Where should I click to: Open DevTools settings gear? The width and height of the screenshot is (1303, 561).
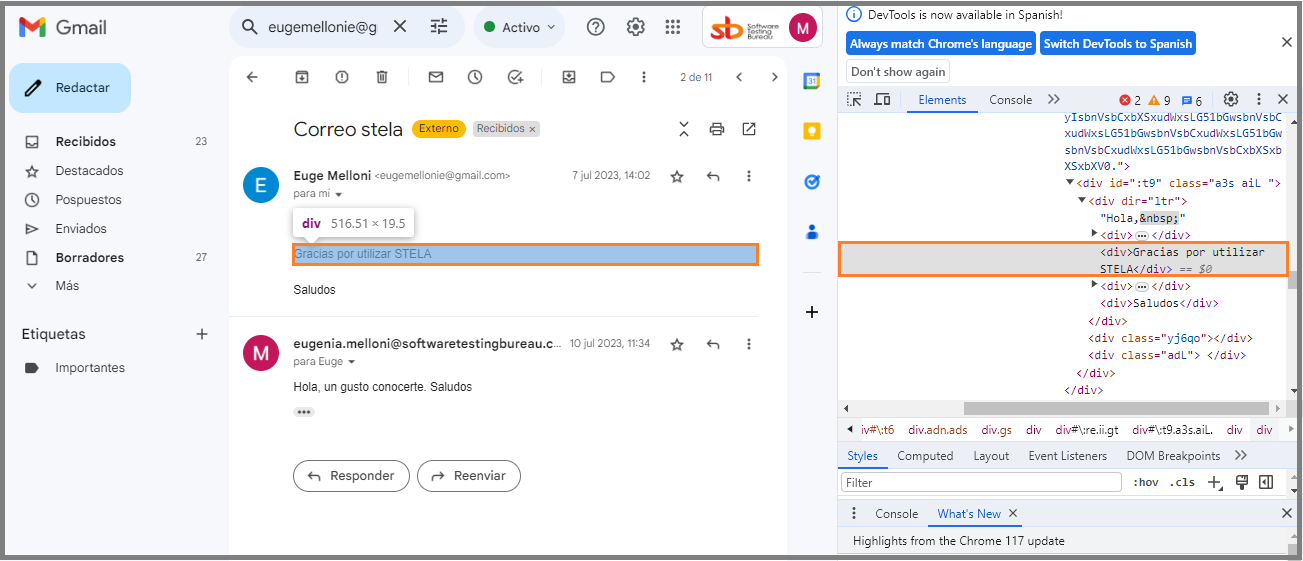point(1231,99)
